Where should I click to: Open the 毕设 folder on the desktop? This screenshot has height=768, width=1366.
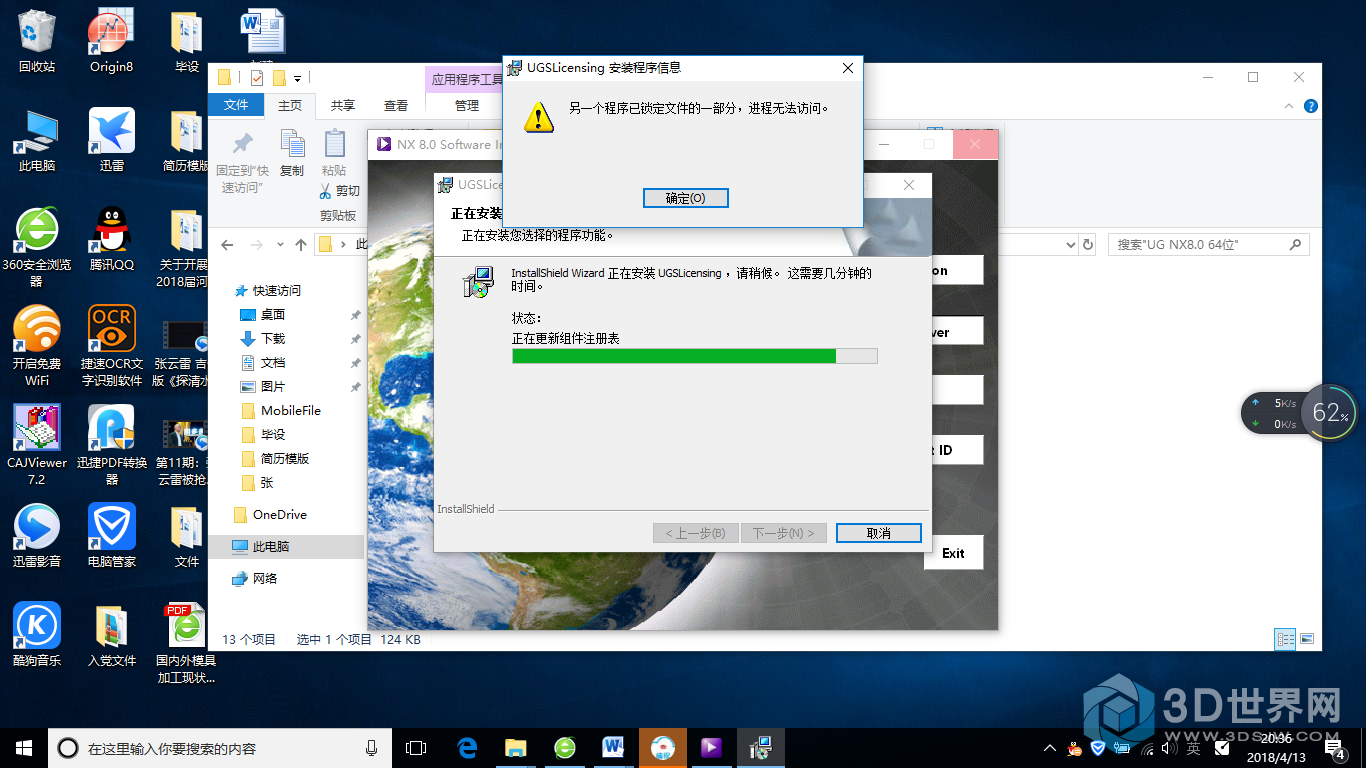point(186,41)
